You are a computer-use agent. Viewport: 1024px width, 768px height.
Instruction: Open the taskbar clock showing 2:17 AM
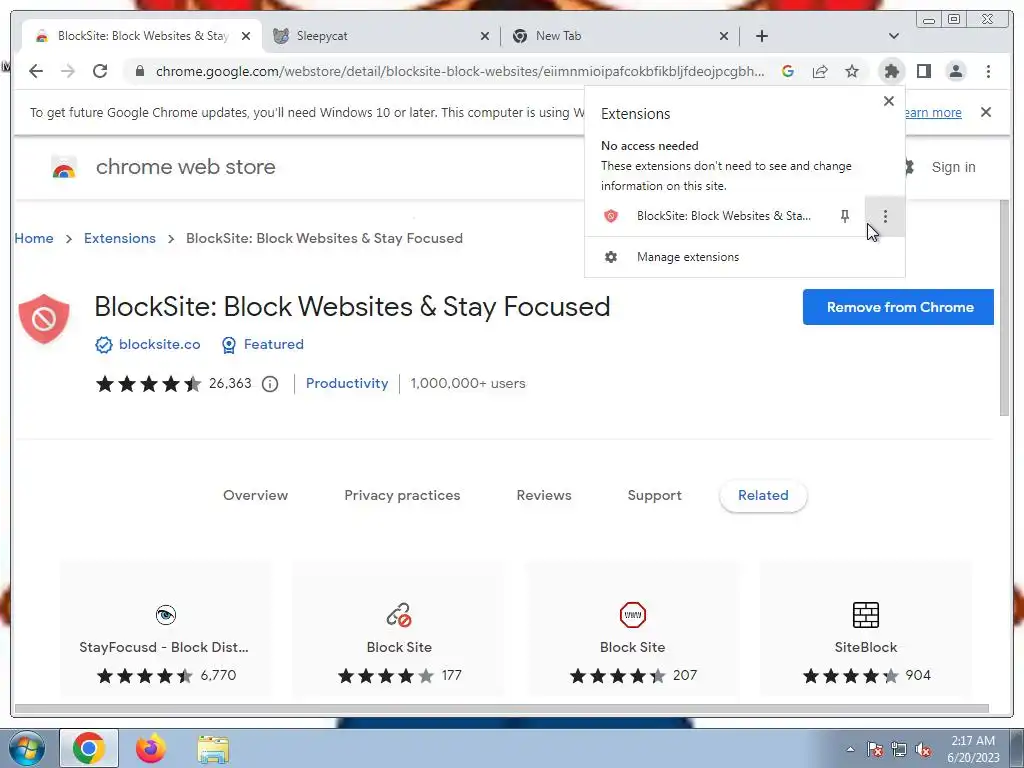tap(973, 749)
